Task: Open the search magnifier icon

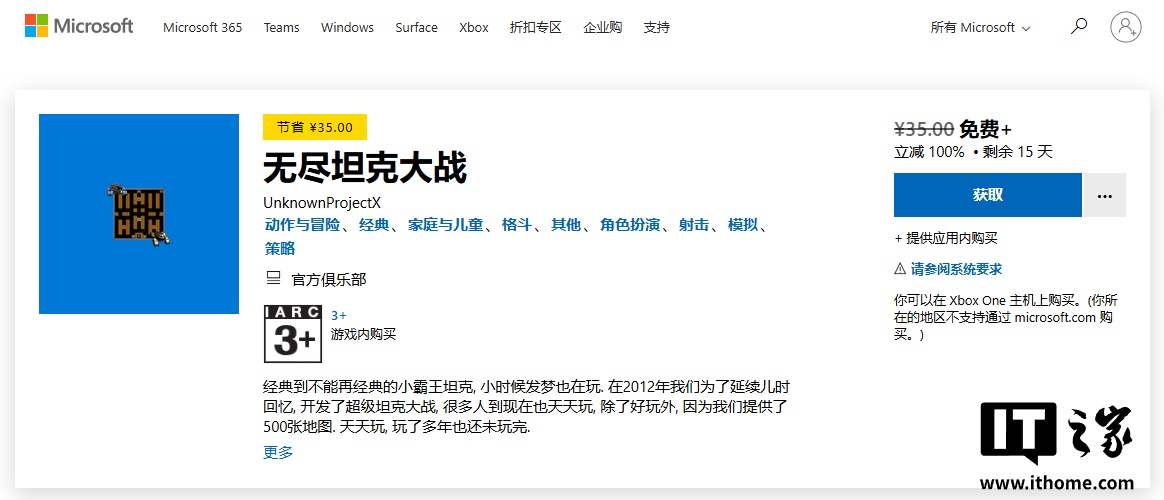Action: click(1079, 26)
